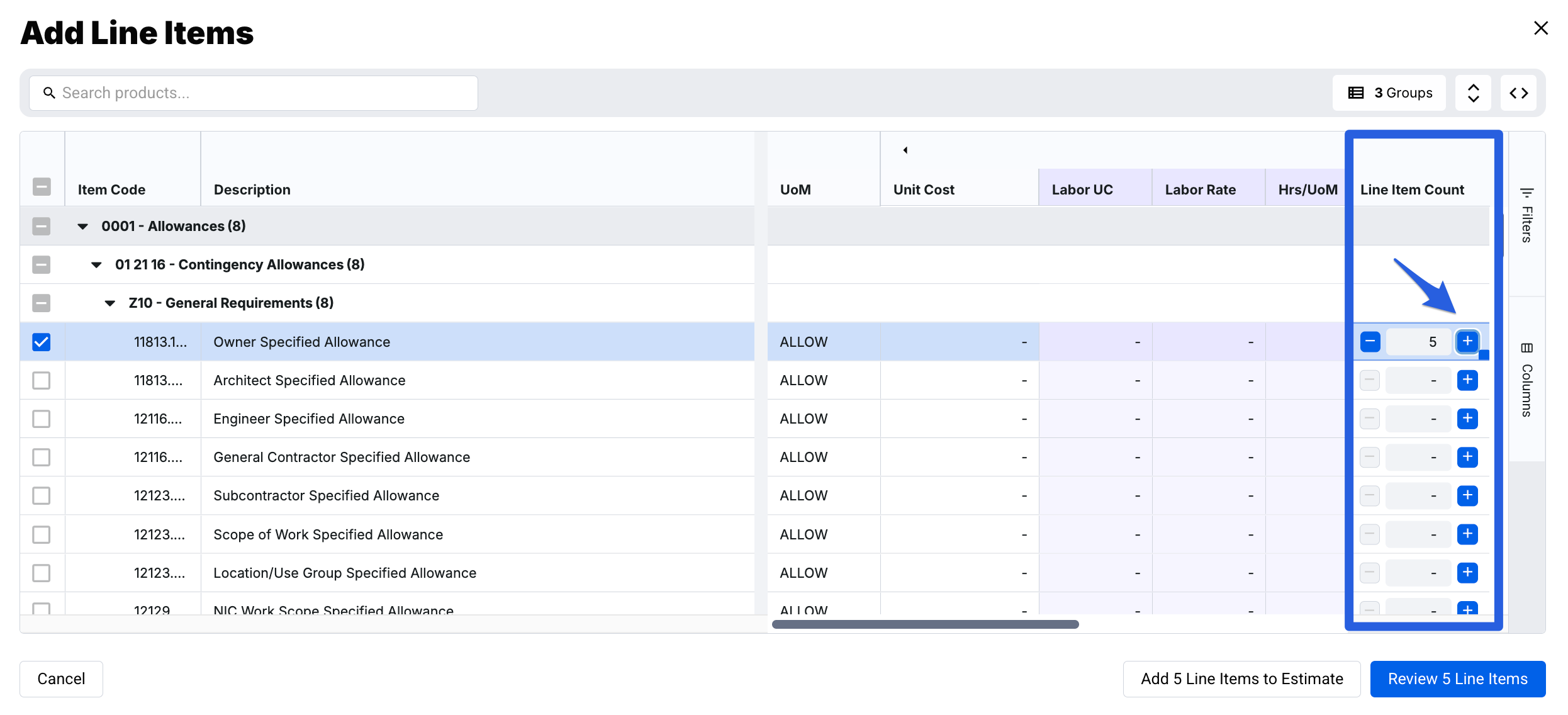Click Review 5 Line Items button
The image size is (1568, 715).
(x=1457, y=678)
